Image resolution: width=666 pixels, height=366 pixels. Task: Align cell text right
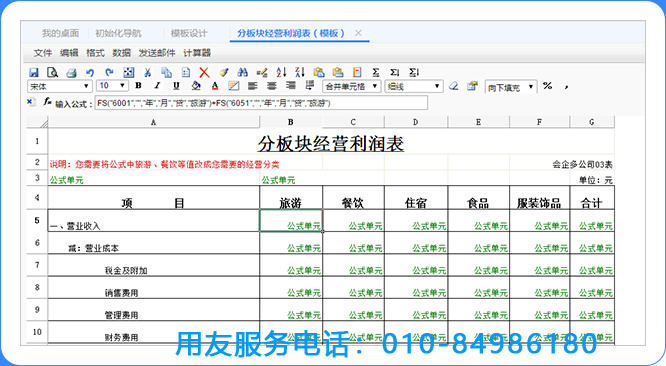291,86
